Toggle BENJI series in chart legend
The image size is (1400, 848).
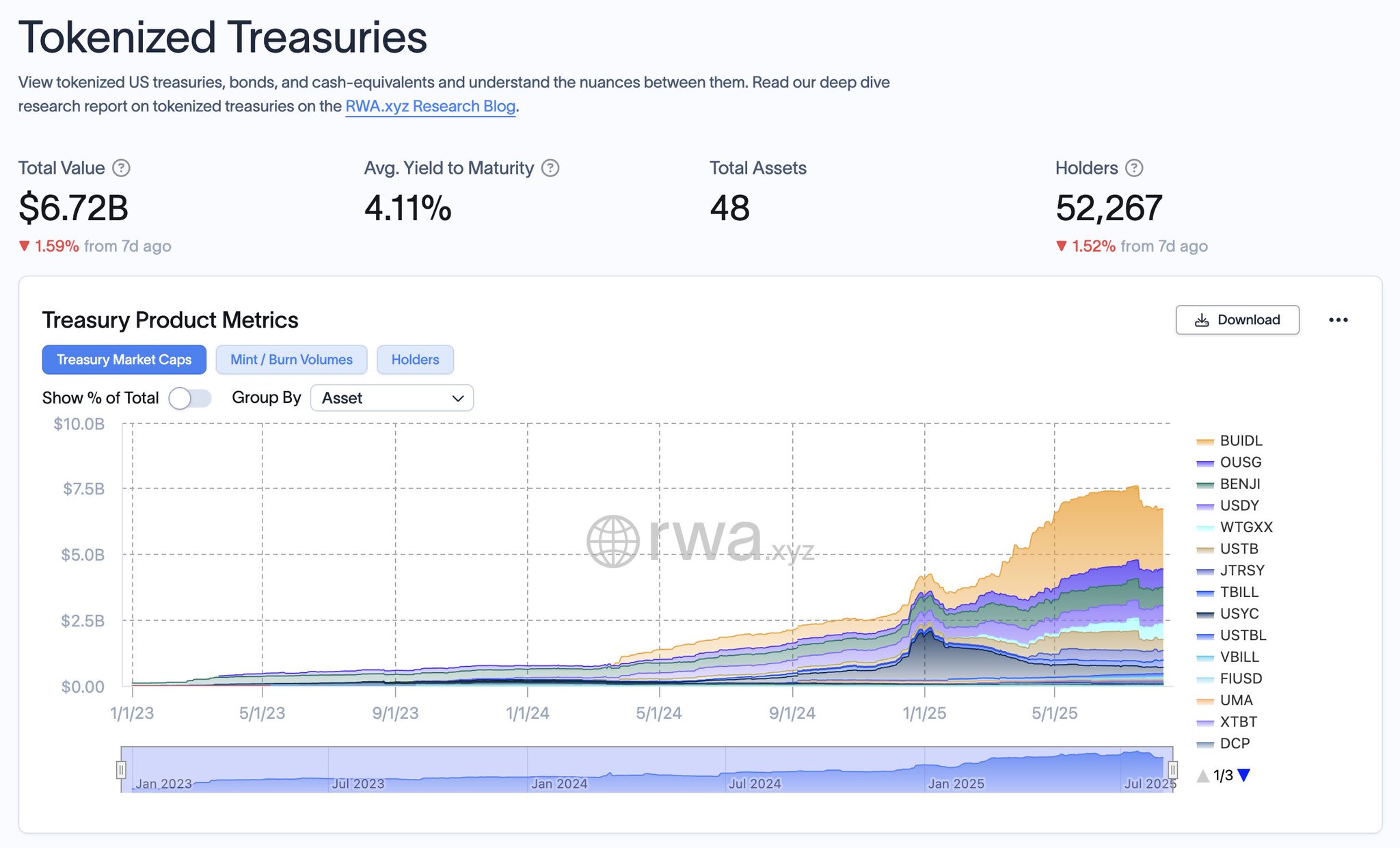[1228, 484]
